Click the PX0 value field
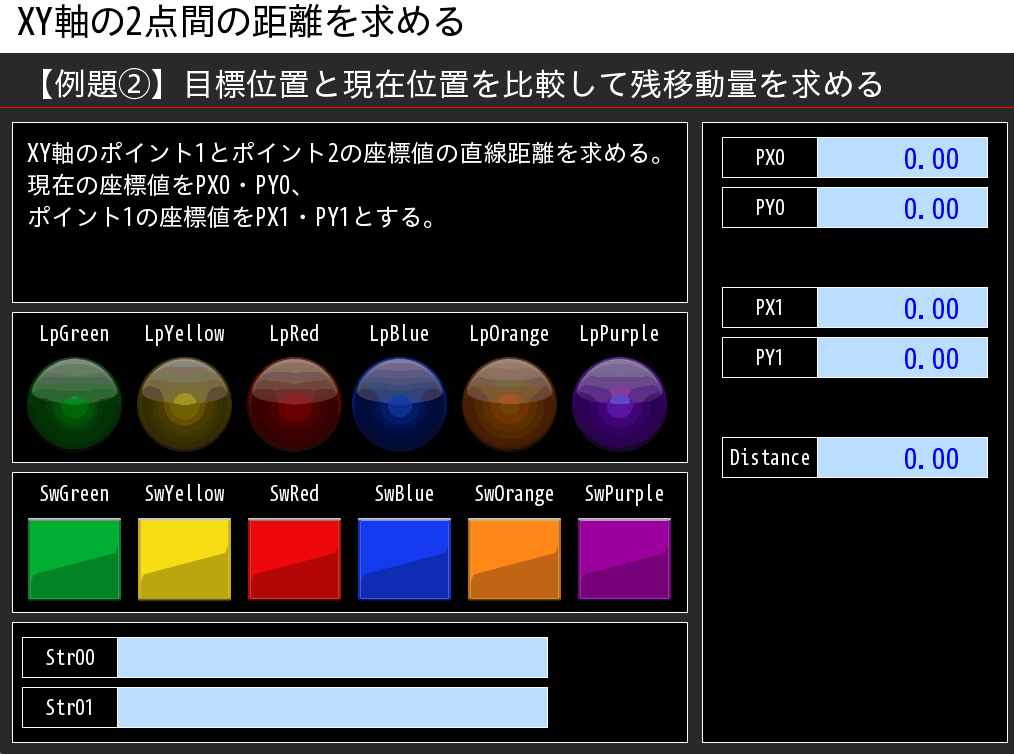Viewport: 1014px width, 754px height. (x=903, y=157)
